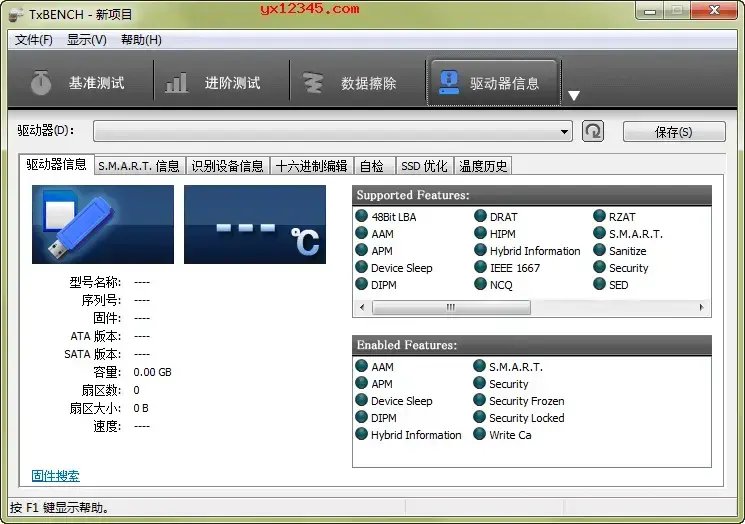Screen dimensions: 745x524
Task: Switch to the S.M.A.R.T. 信息 tab
Action: tap(139, 166)
